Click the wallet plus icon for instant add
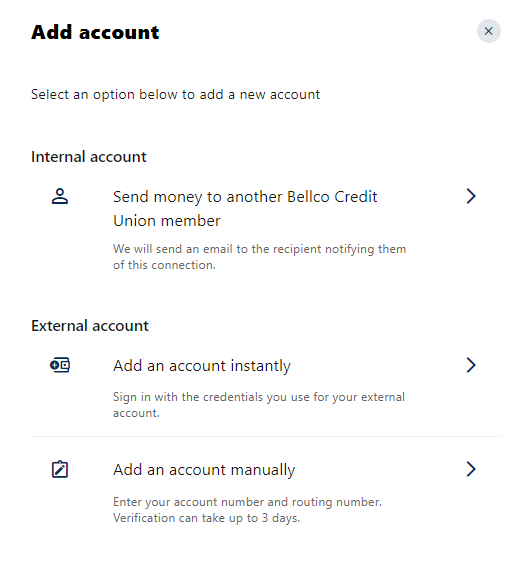The width and height of the screenshot is (518, 567). 60,365
